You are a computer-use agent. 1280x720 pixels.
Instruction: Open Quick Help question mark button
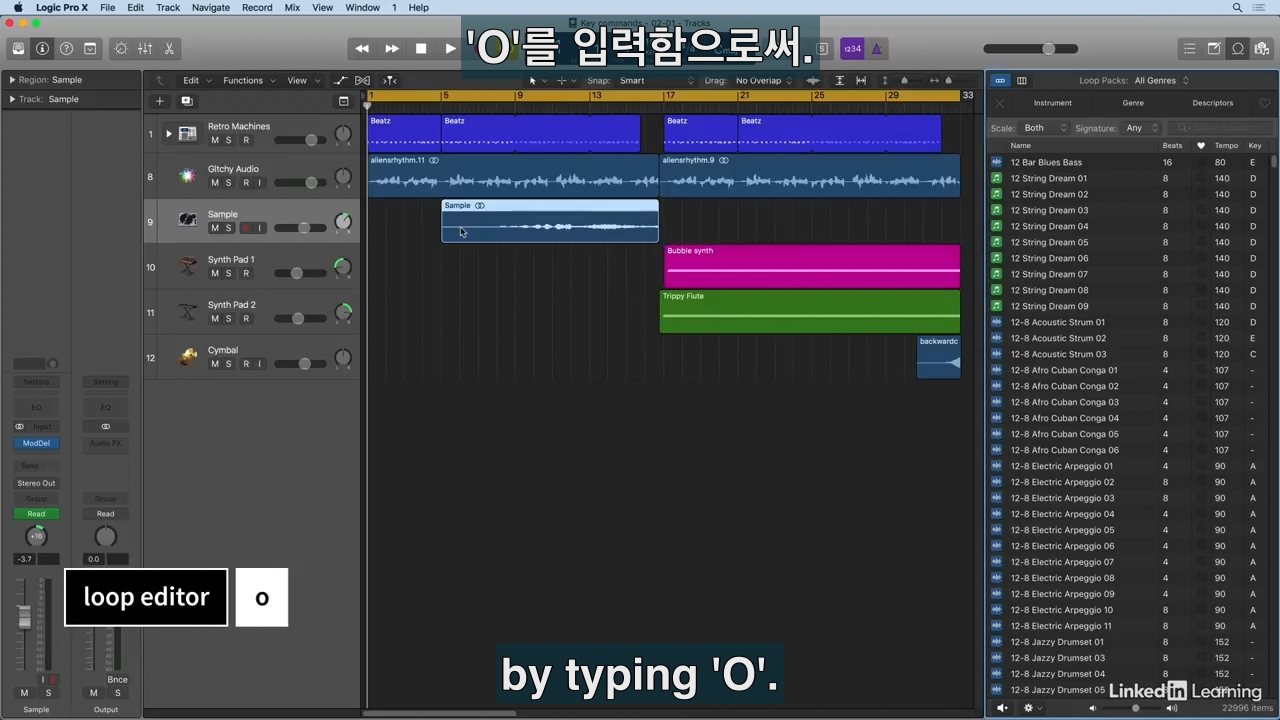66,48
